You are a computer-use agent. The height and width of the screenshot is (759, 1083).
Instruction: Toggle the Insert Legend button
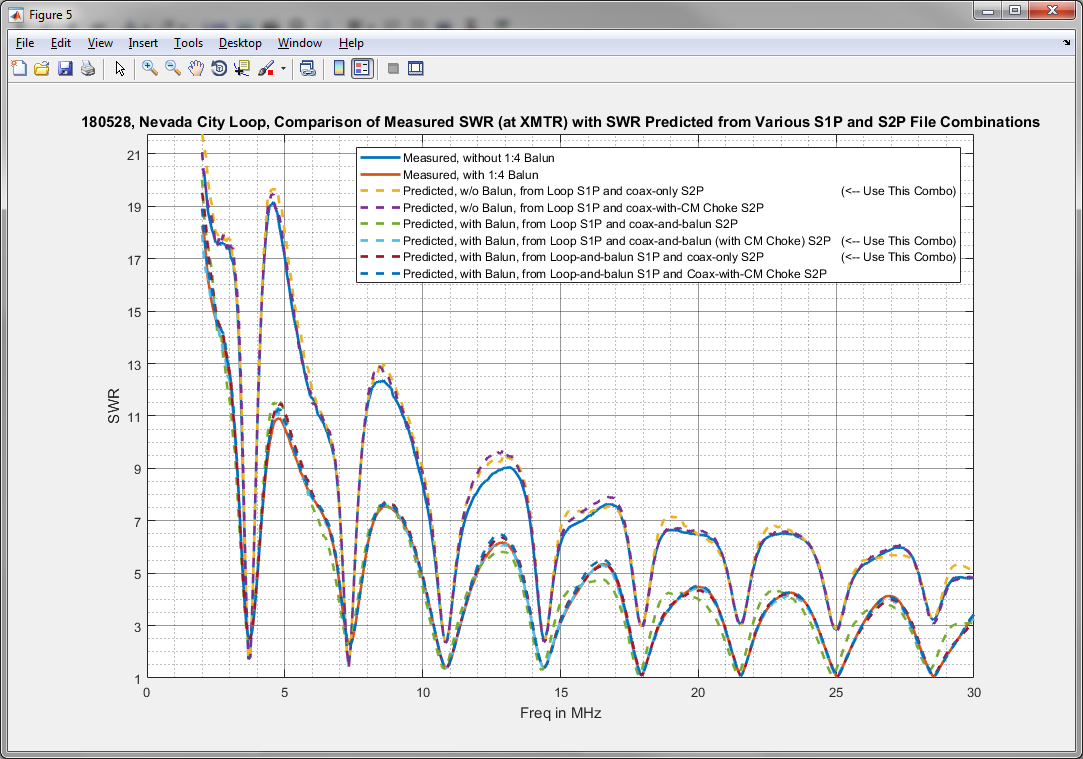(363, 68)
